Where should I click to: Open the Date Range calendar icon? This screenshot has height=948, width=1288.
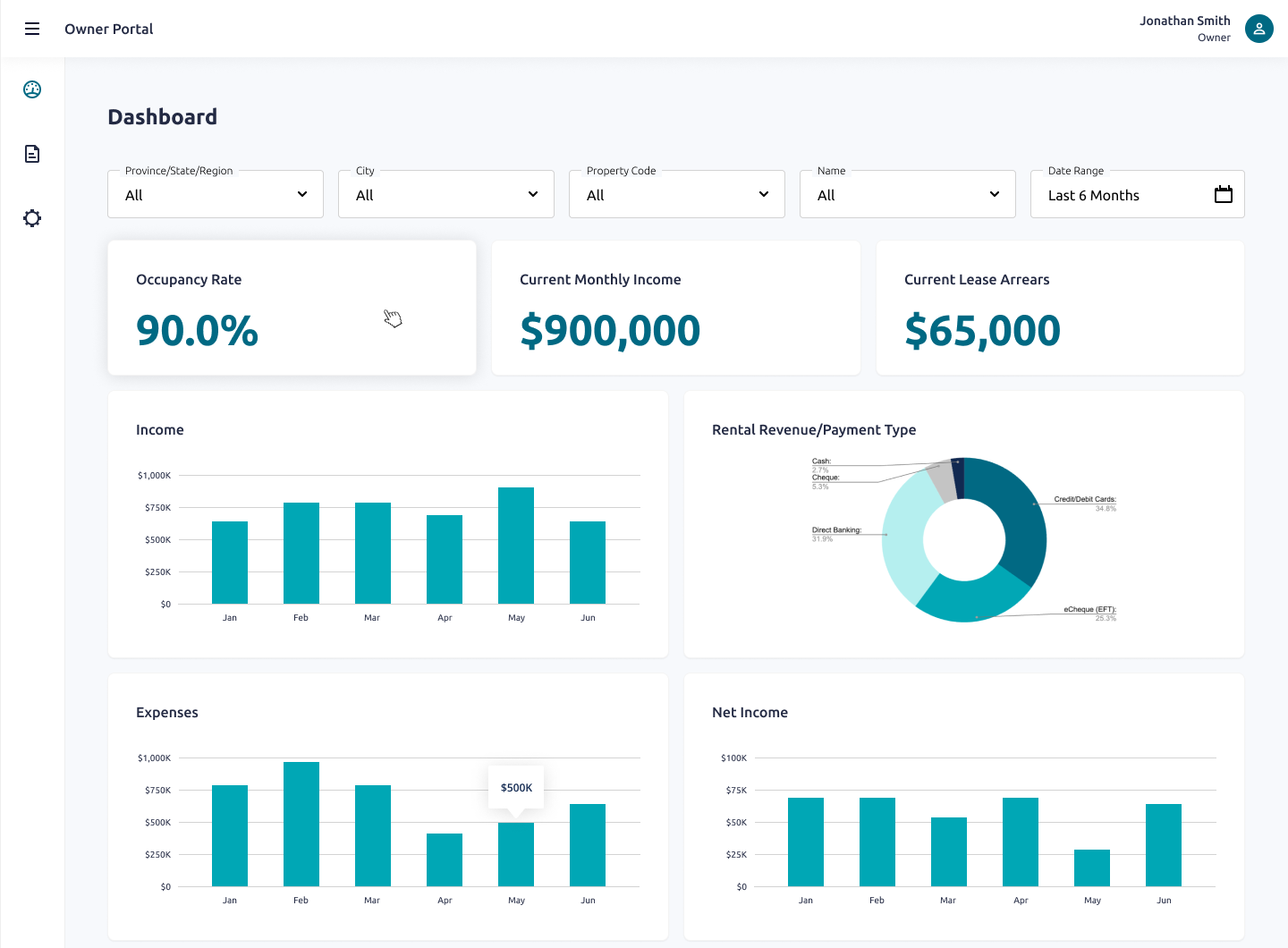coord(1223,194)
